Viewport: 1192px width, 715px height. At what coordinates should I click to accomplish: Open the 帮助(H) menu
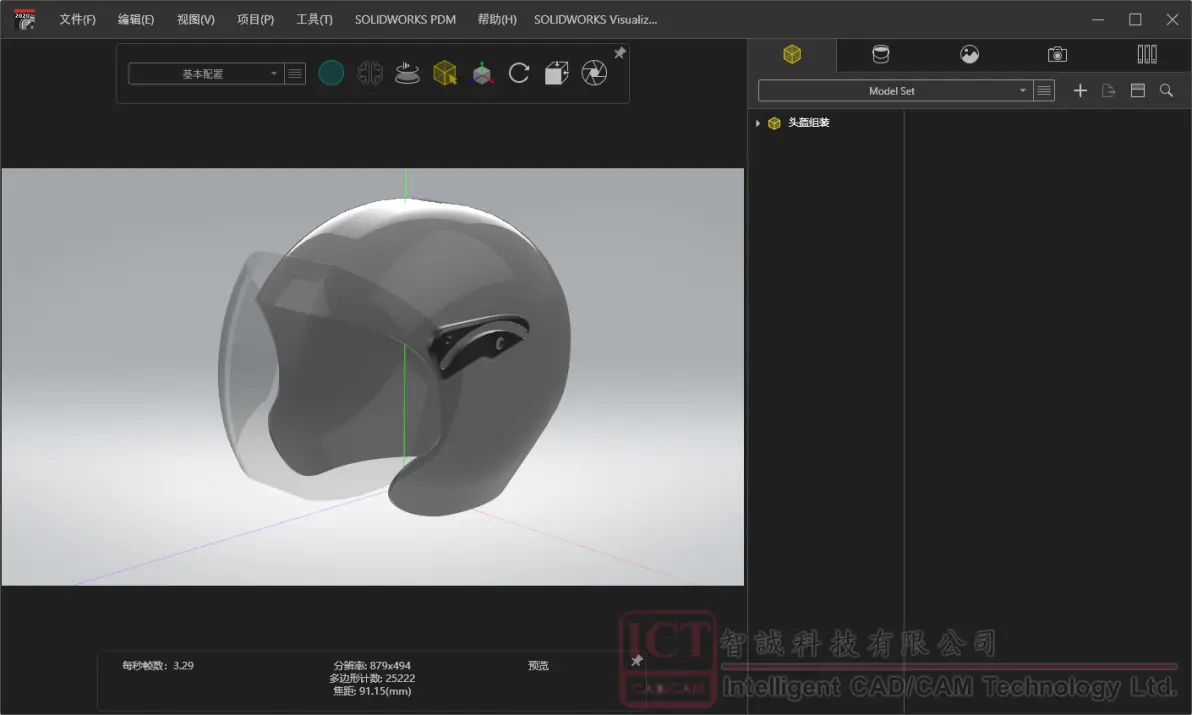[497, 20]
